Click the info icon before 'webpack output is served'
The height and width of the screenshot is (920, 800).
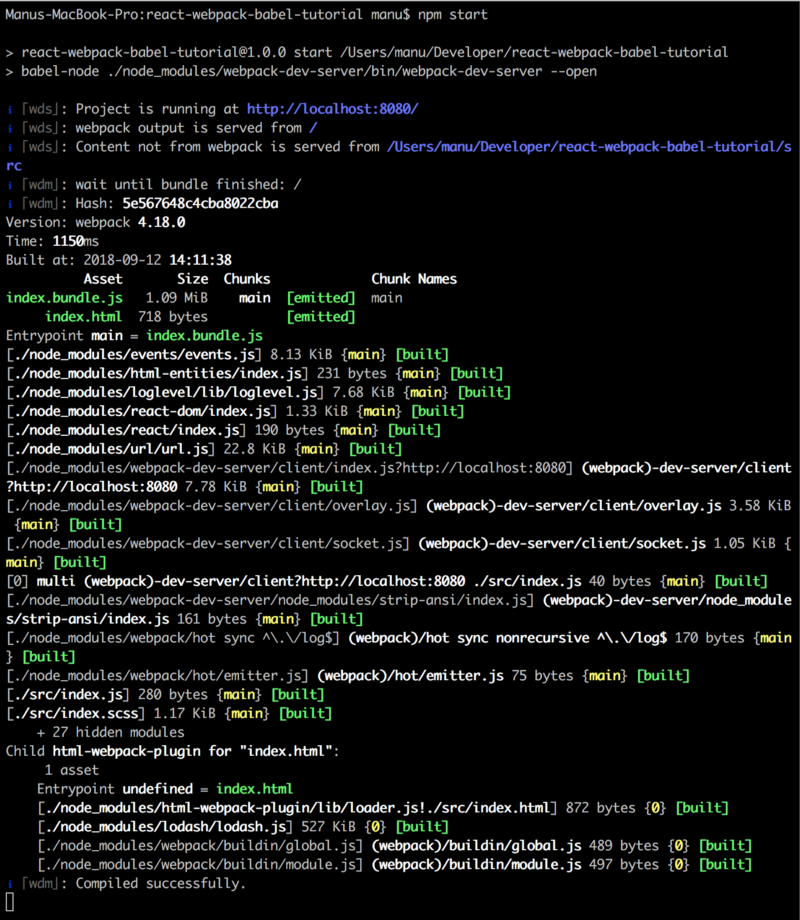click(10, 128)
